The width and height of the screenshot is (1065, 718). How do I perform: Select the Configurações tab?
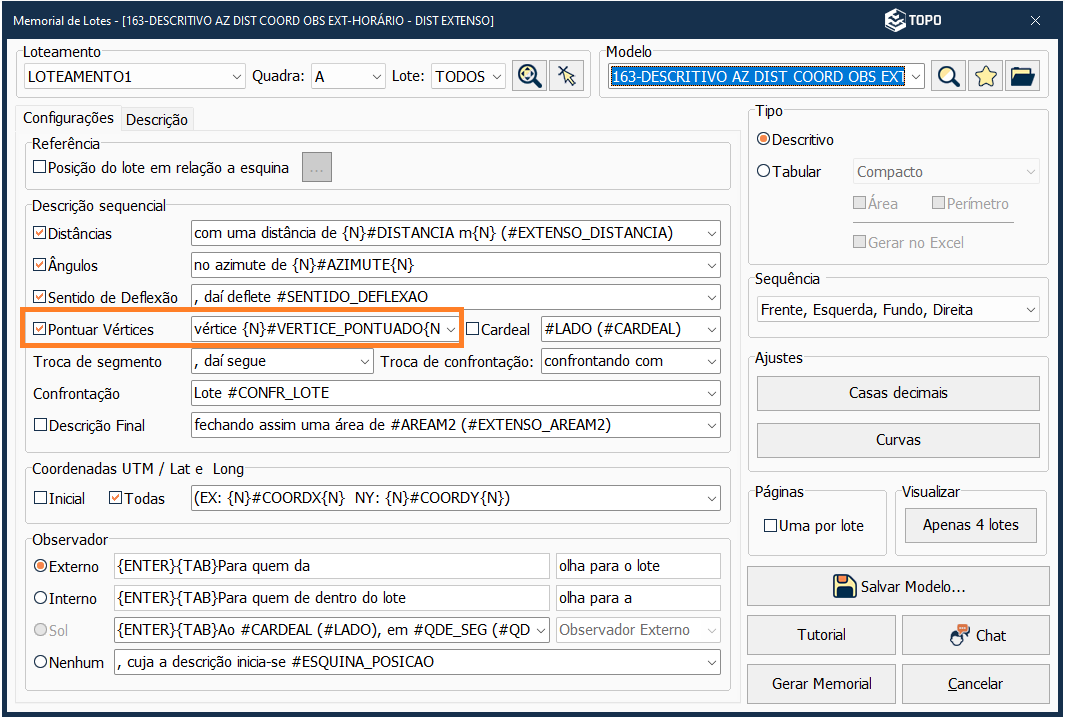point(68,118)
